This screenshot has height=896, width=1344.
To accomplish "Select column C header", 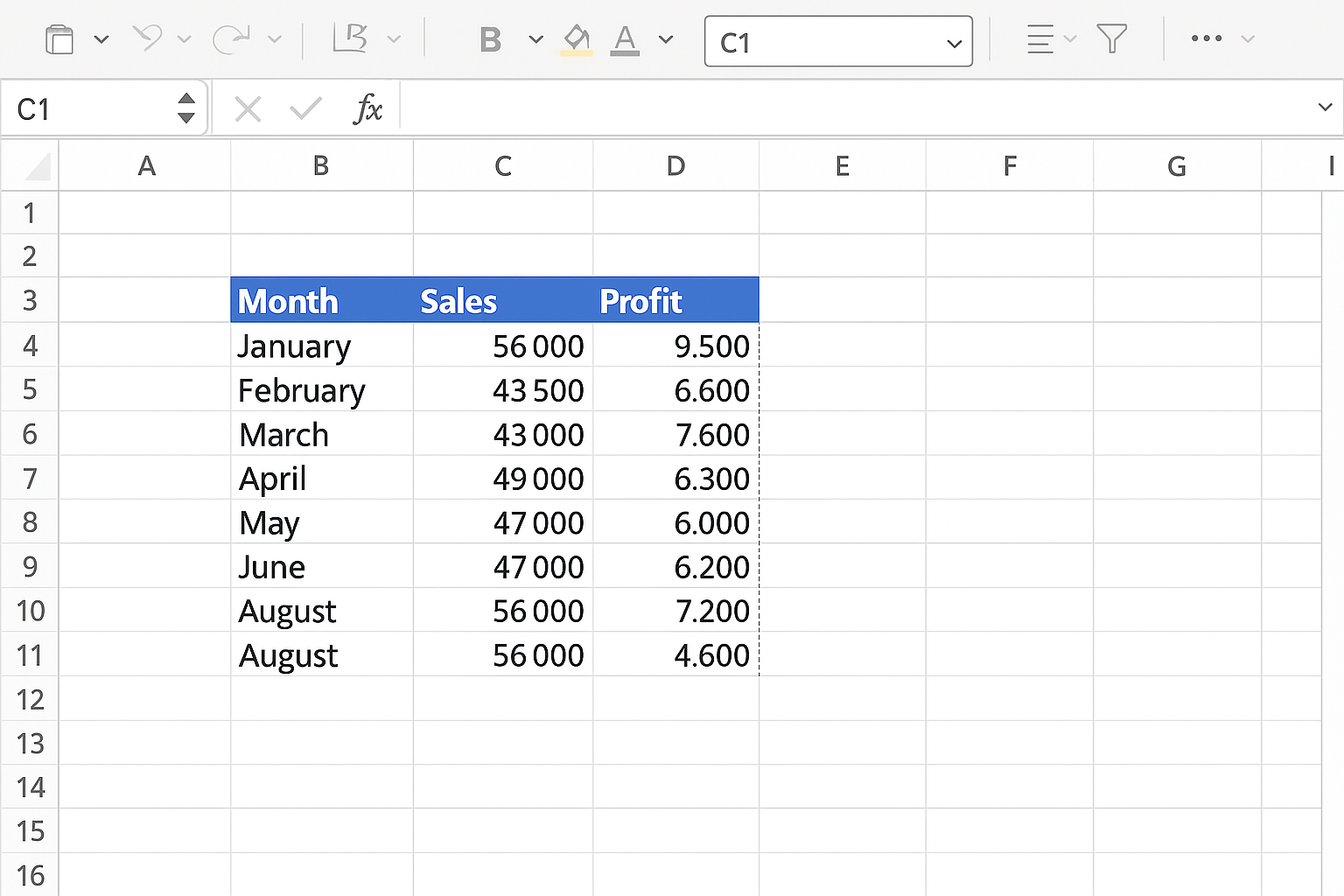I will (503, 165).
